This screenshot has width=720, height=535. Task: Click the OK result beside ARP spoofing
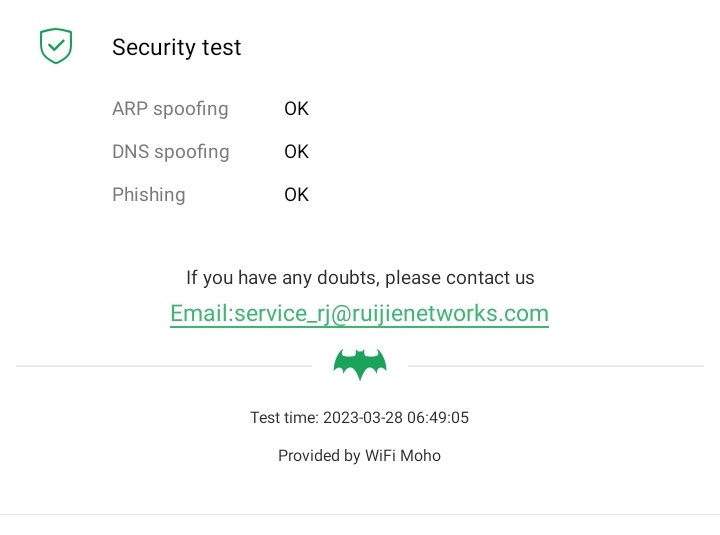pyautogui.click(x=296, y=108)
